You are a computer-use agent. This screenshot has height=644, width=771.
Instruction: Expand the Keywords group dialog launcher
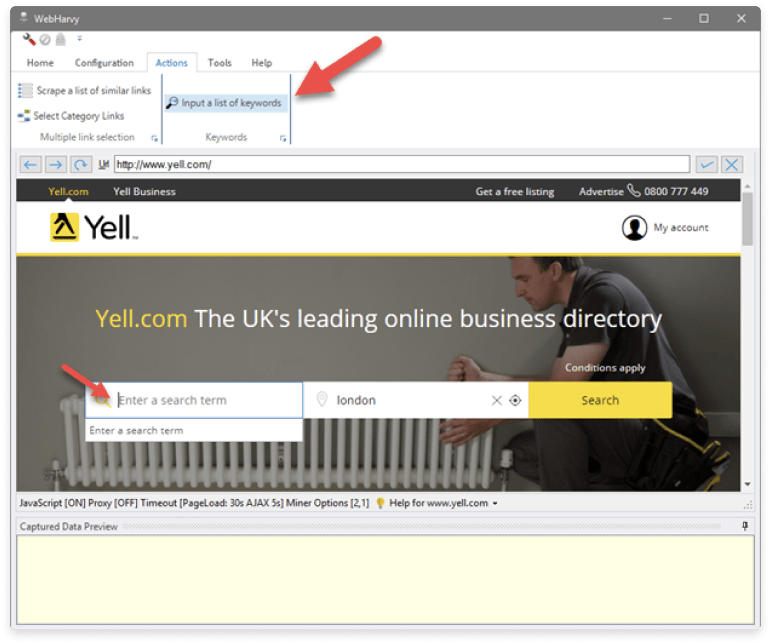coord(283,138)
